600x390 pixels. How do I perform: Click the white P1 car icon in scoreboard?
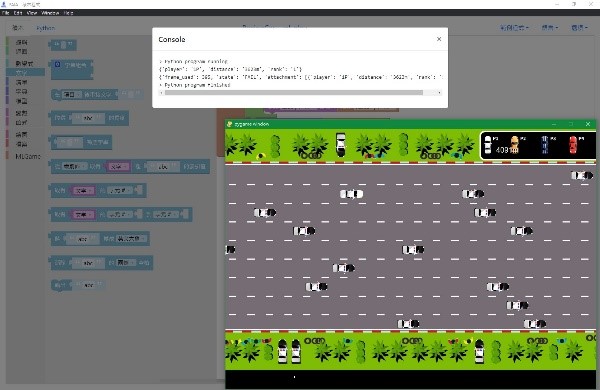point(488,145)
